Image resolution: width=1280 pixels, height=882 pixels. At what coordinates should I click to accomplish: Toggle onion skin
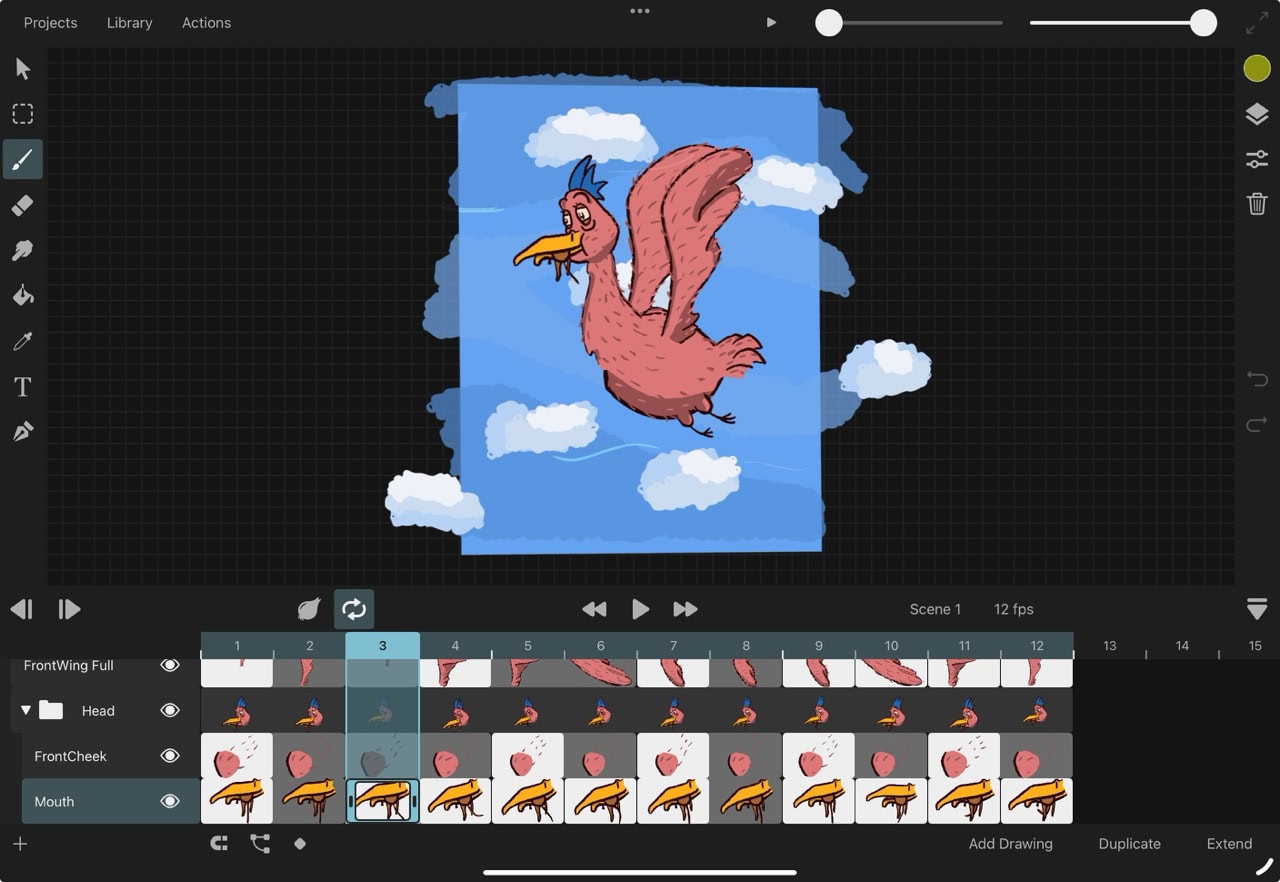309,609
